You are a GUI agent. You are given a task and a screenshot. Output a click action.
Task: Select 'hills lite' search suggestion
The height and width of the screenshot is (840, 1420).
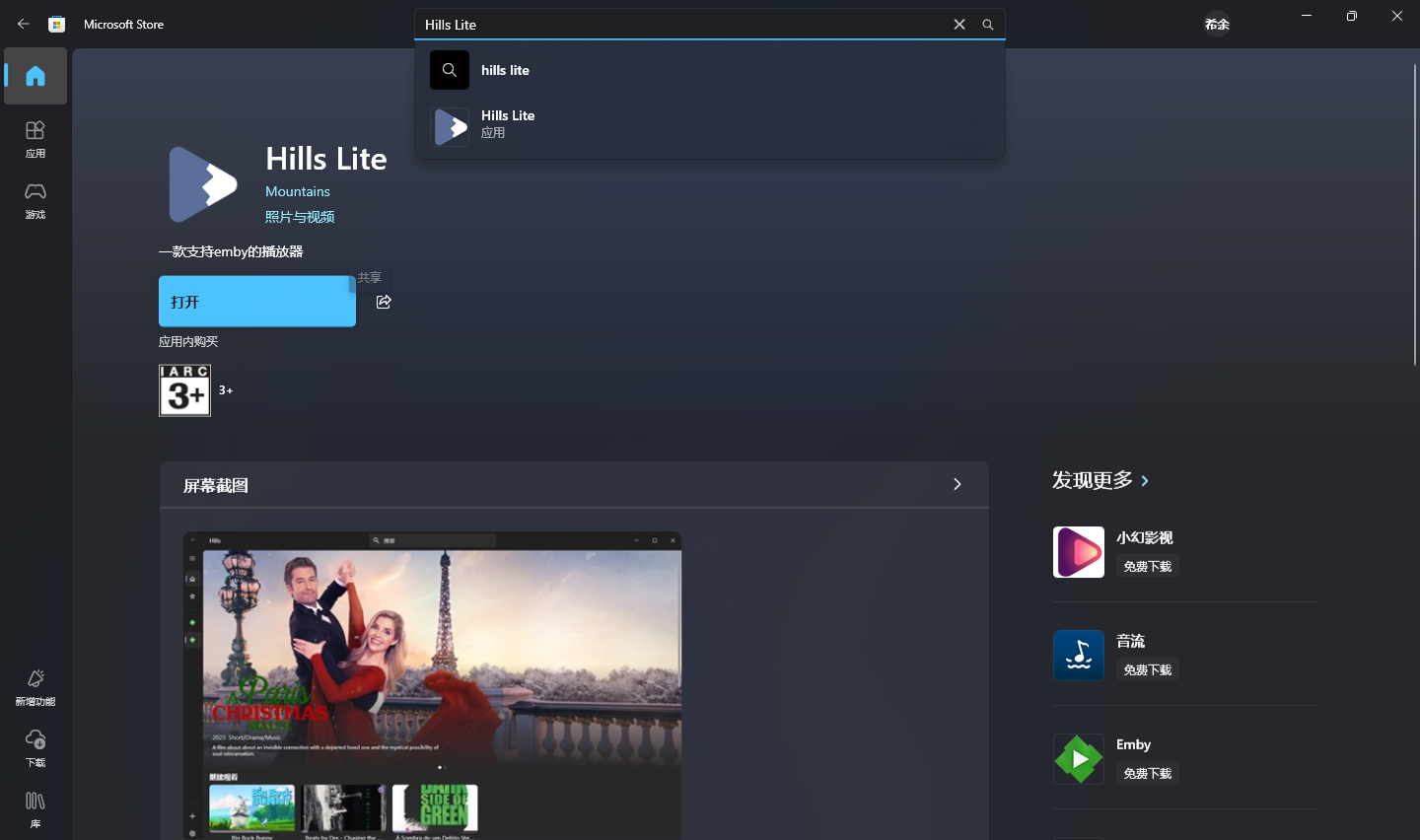pos(505,70)
